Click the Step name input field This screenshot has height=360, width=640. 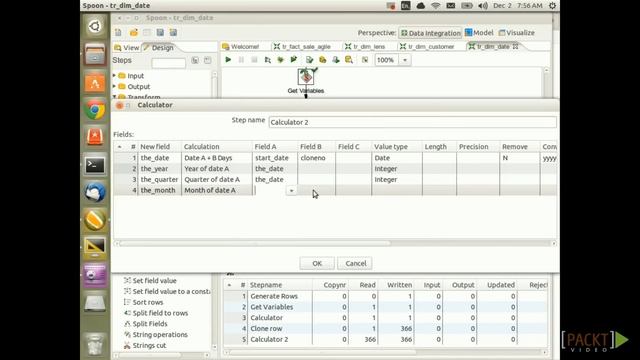click(x=412, y=122)
